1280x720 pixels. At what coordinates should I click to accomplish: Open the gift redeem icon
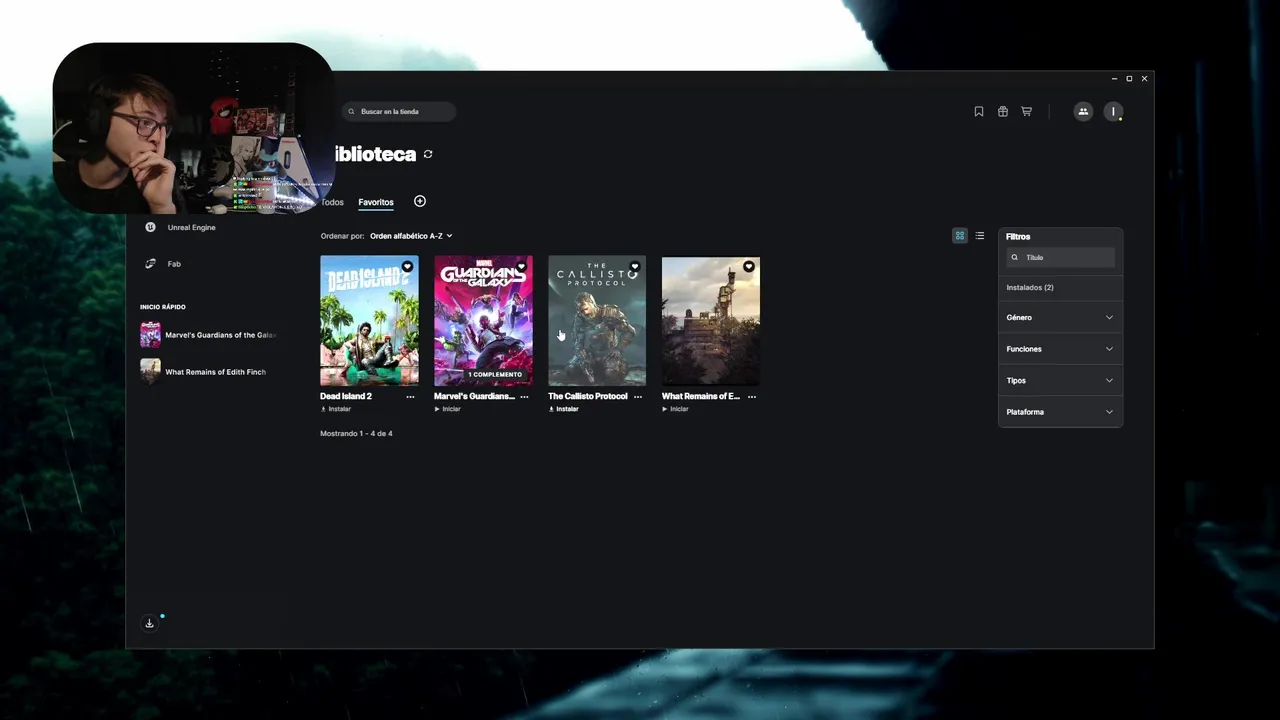click(x=1003, y=112)
